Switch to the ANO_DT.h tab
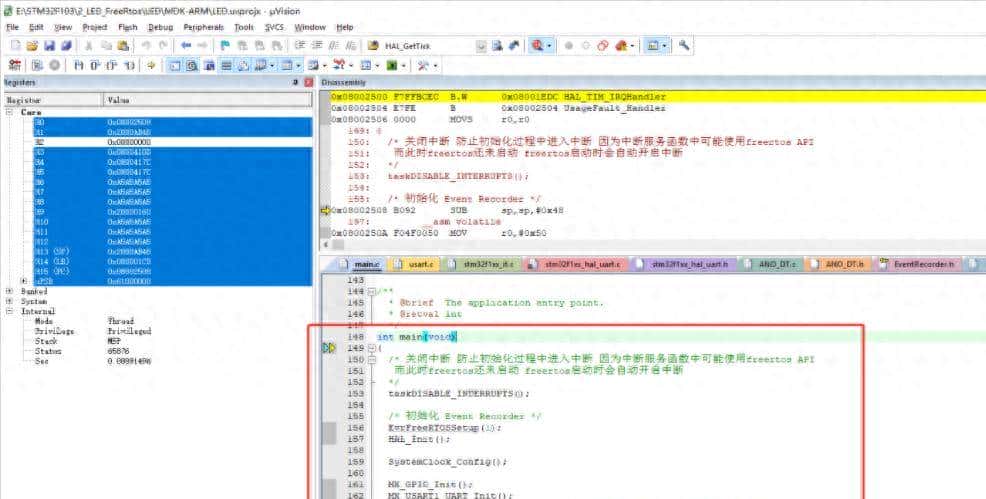Image resolution: width=986 pixels, height=499 pixels. click(x=839, y=265)
